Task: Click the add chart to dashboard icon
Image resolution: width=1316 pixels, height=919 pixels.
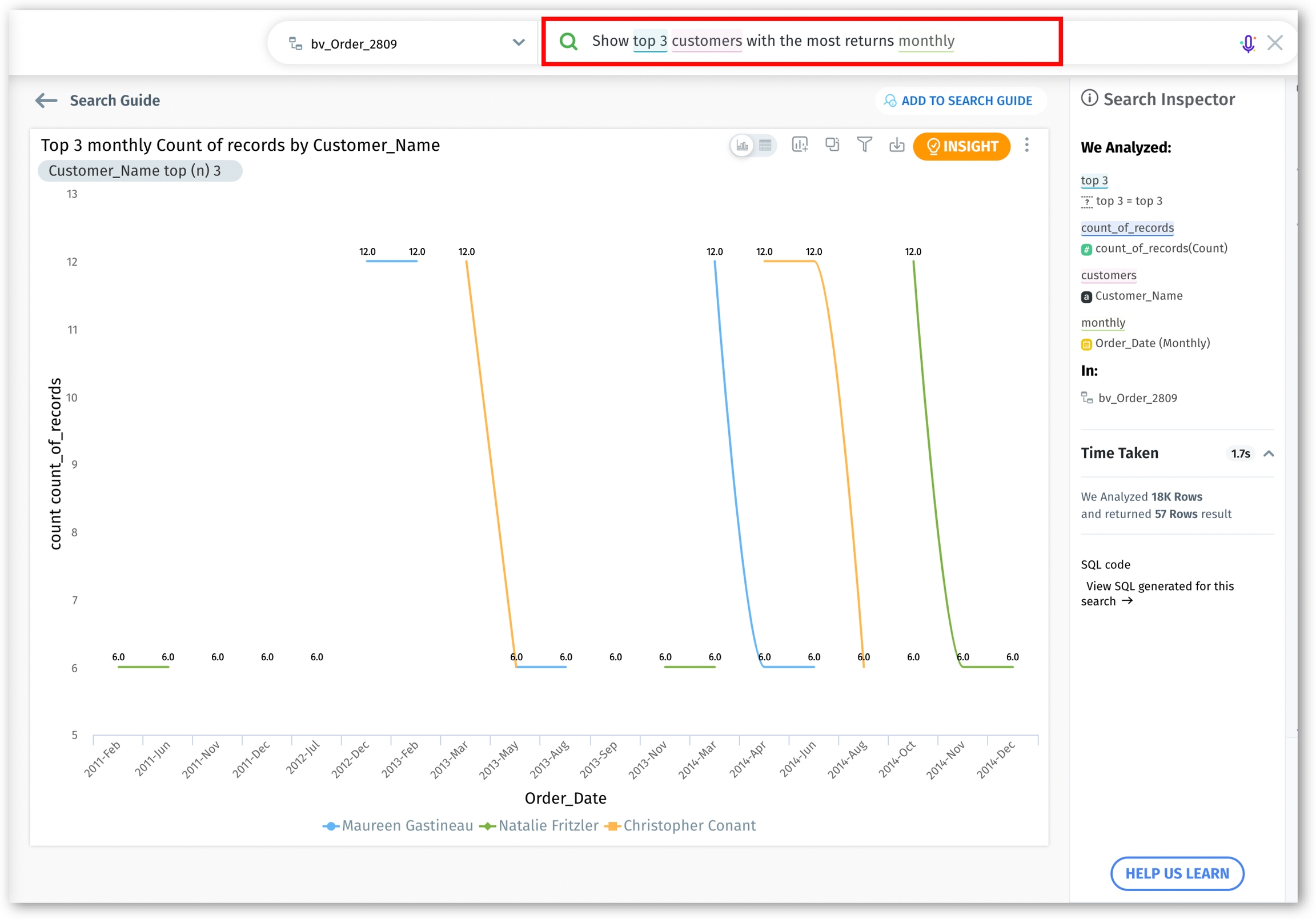Action: pos(800,145)
